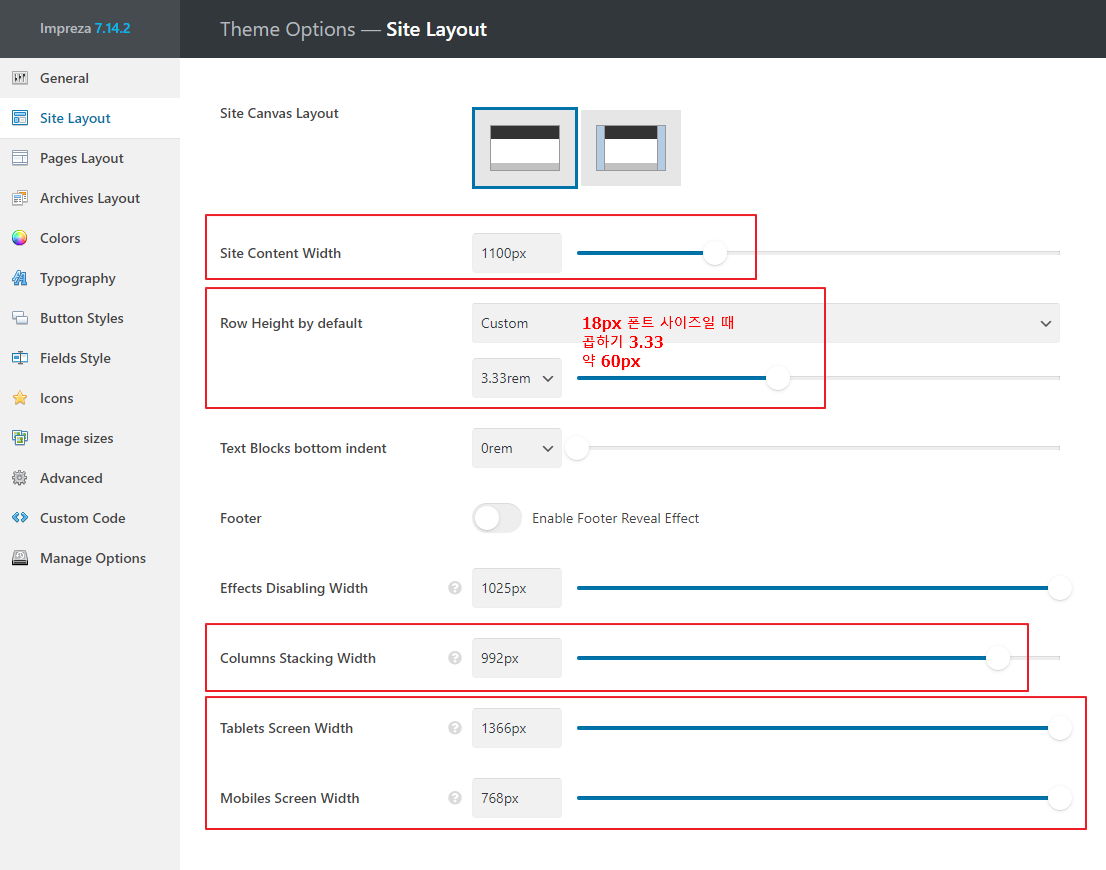Click the Columns Stacking Width slider handle
1106x870 pixels.
click(x=997, y=658)
